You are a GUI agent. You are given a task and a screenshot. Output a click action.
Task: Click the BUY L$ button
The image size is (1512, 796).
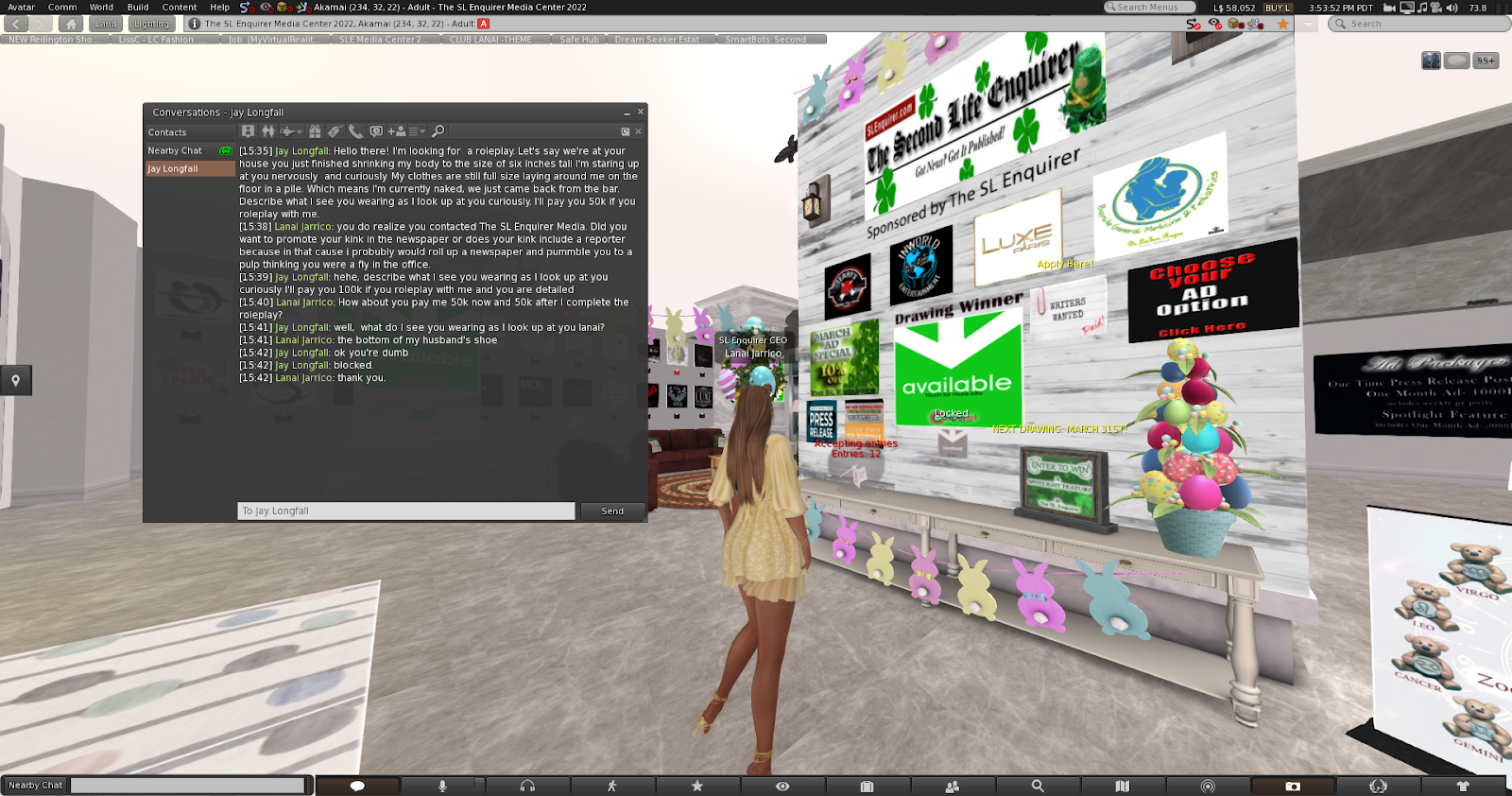tap(1278, 8)
